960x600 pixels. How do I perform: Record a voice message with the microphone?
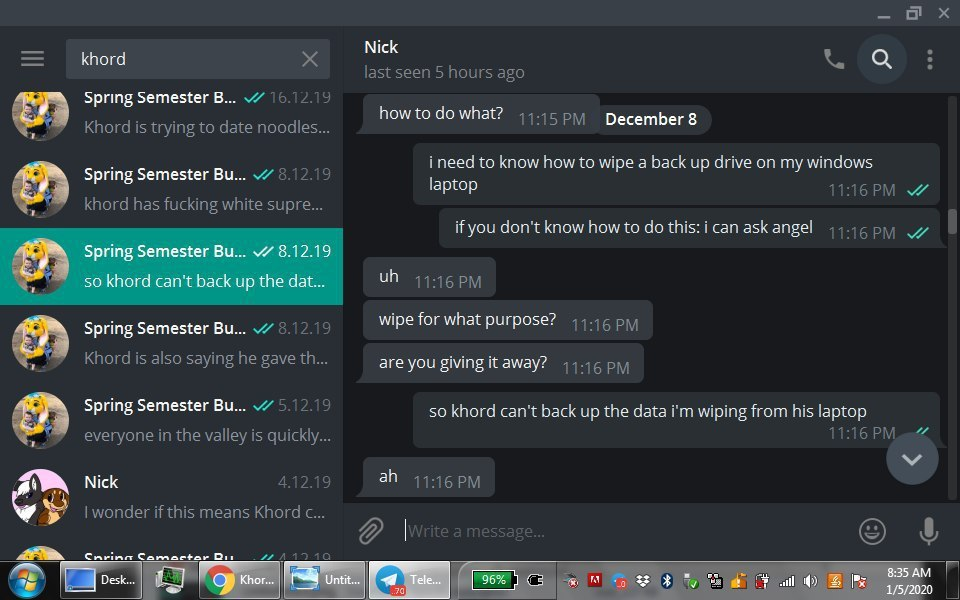coord(928,531)
